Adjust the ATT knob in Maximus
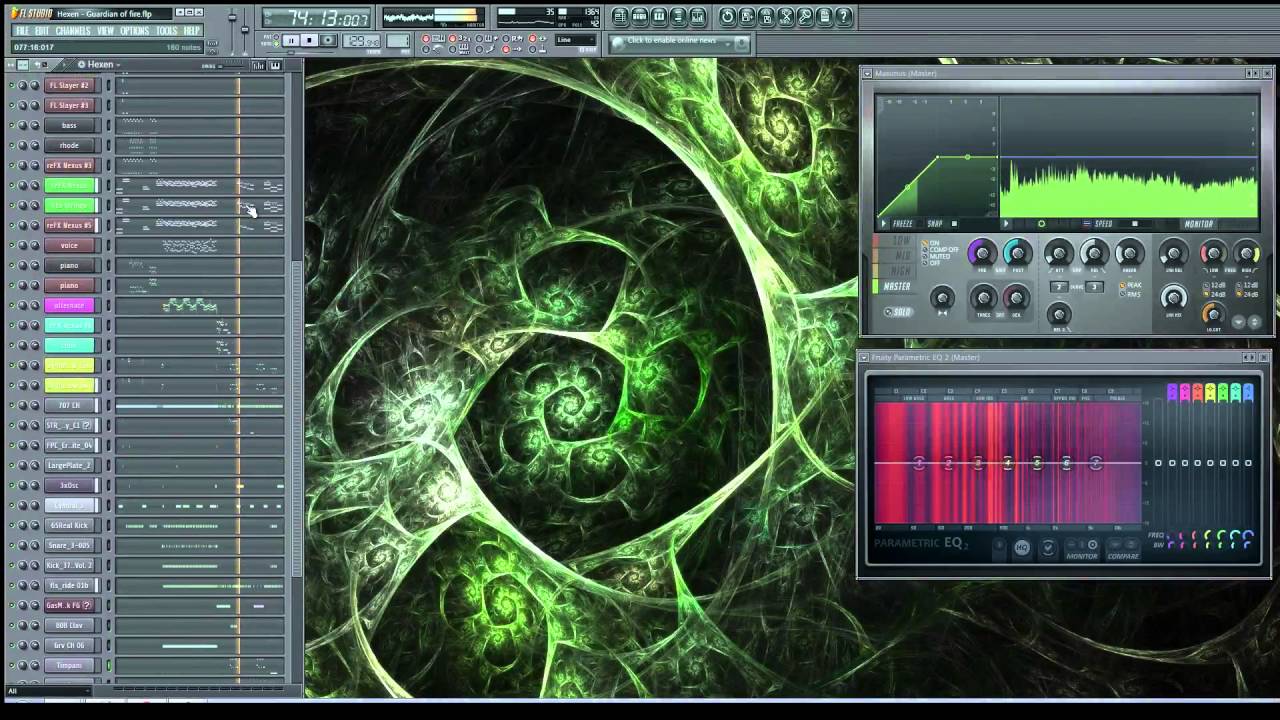 coord(1059,253)
